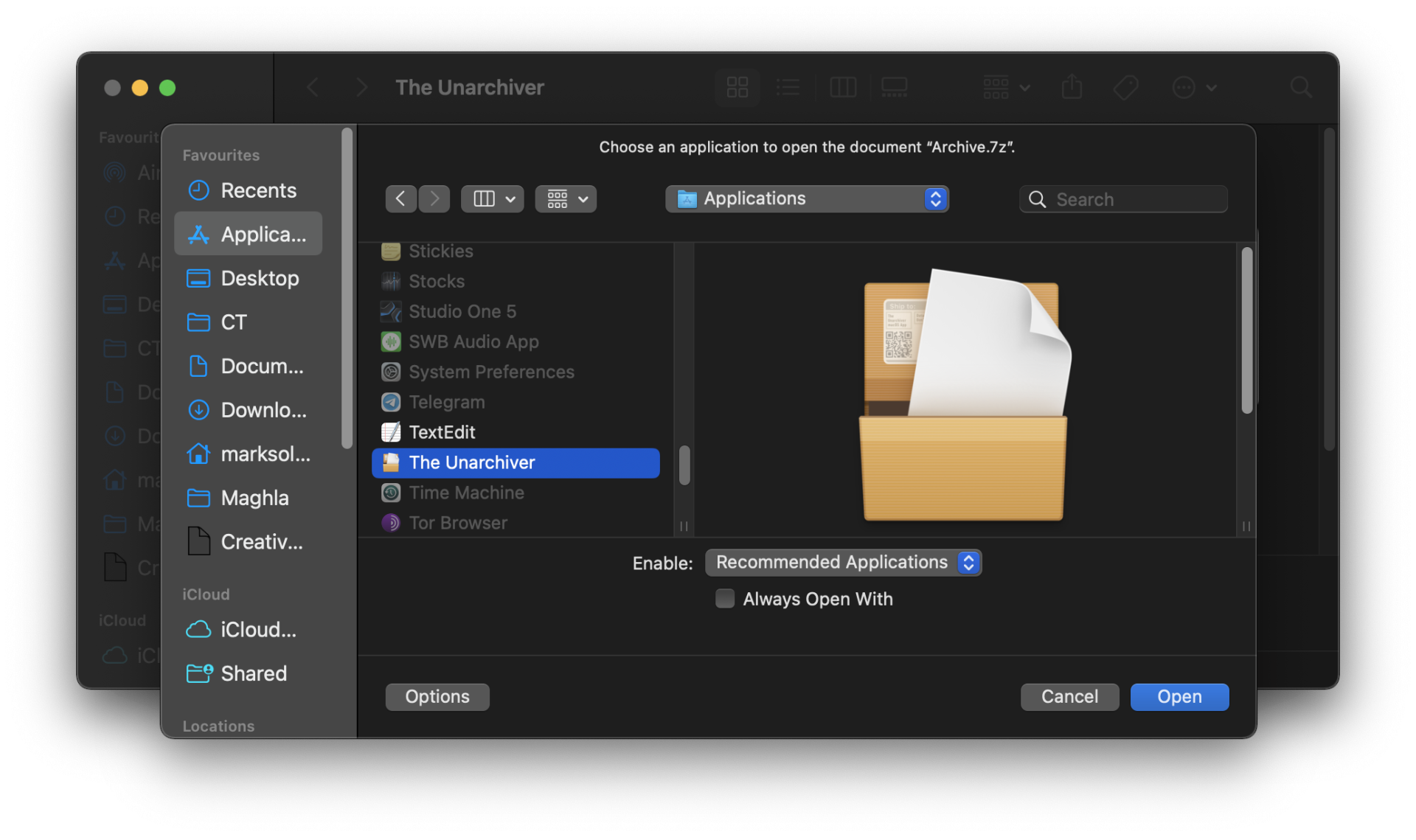Screen dimensions: 1416x840
Task: Click the Search field in the dialog
Action: 1123,199
